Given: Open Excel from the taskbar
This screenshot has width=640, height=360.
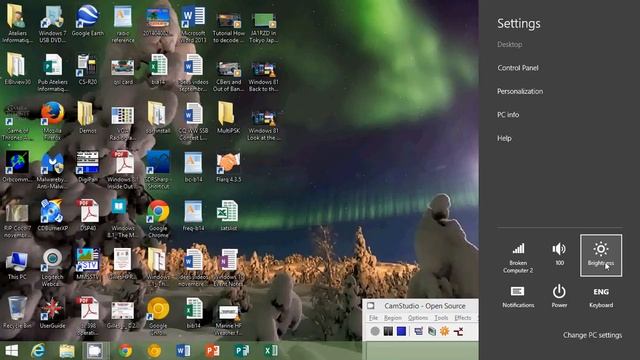Looking at the screenshot, I should 271,351.
